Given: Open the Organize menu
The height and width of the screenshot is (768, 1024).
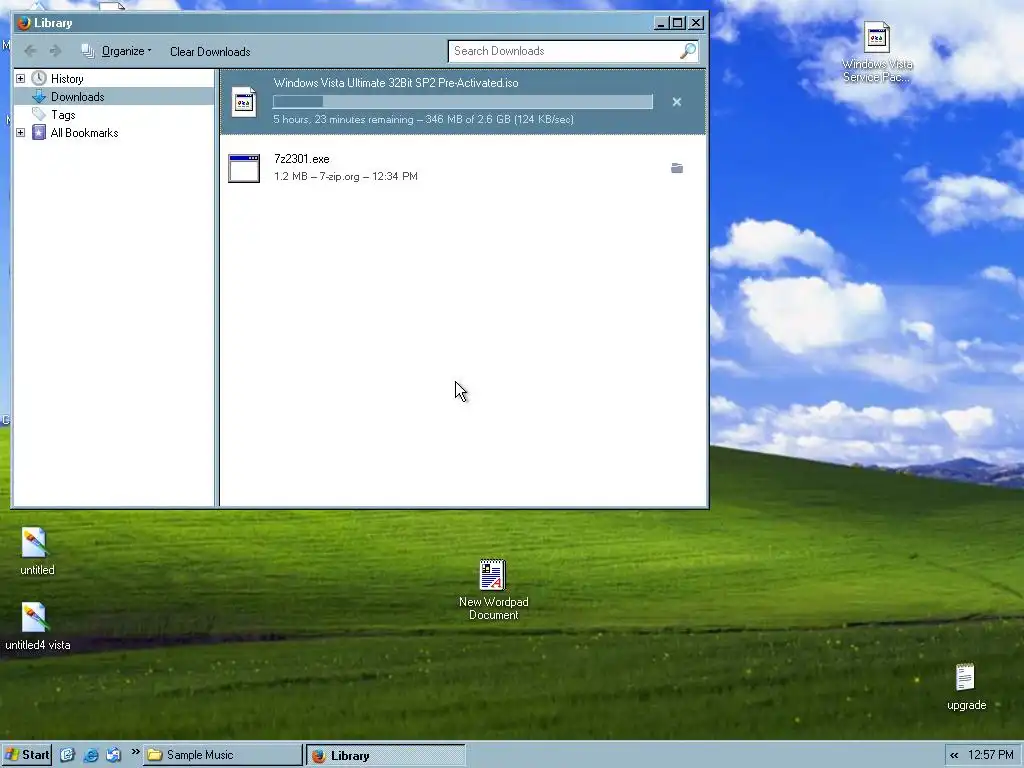Looking at the screenshot, I should (x=116, y=51).
